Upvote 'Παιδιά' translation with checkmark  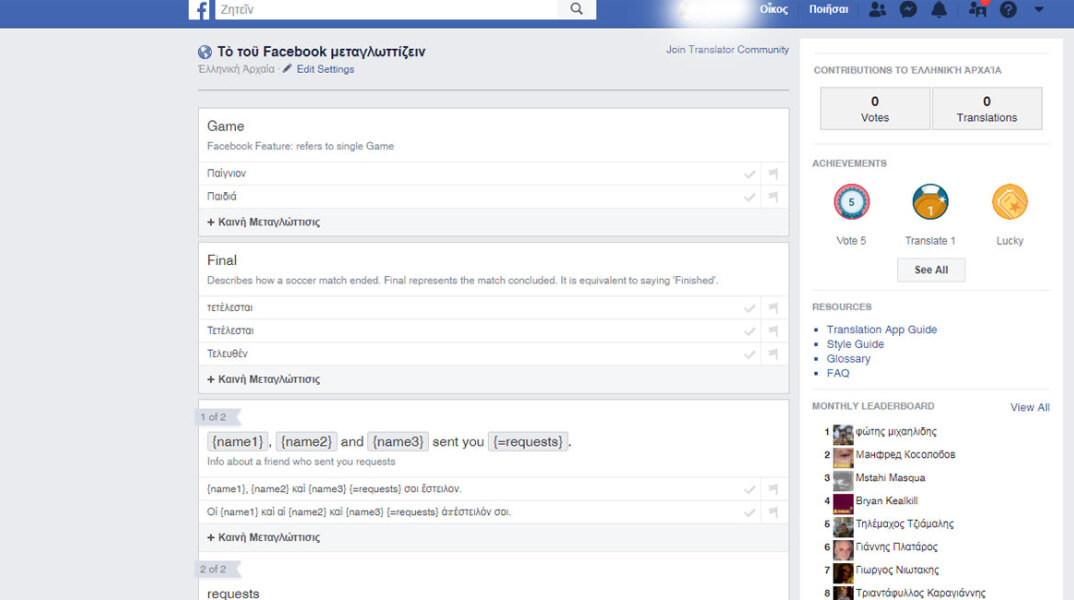click(749, 197)
